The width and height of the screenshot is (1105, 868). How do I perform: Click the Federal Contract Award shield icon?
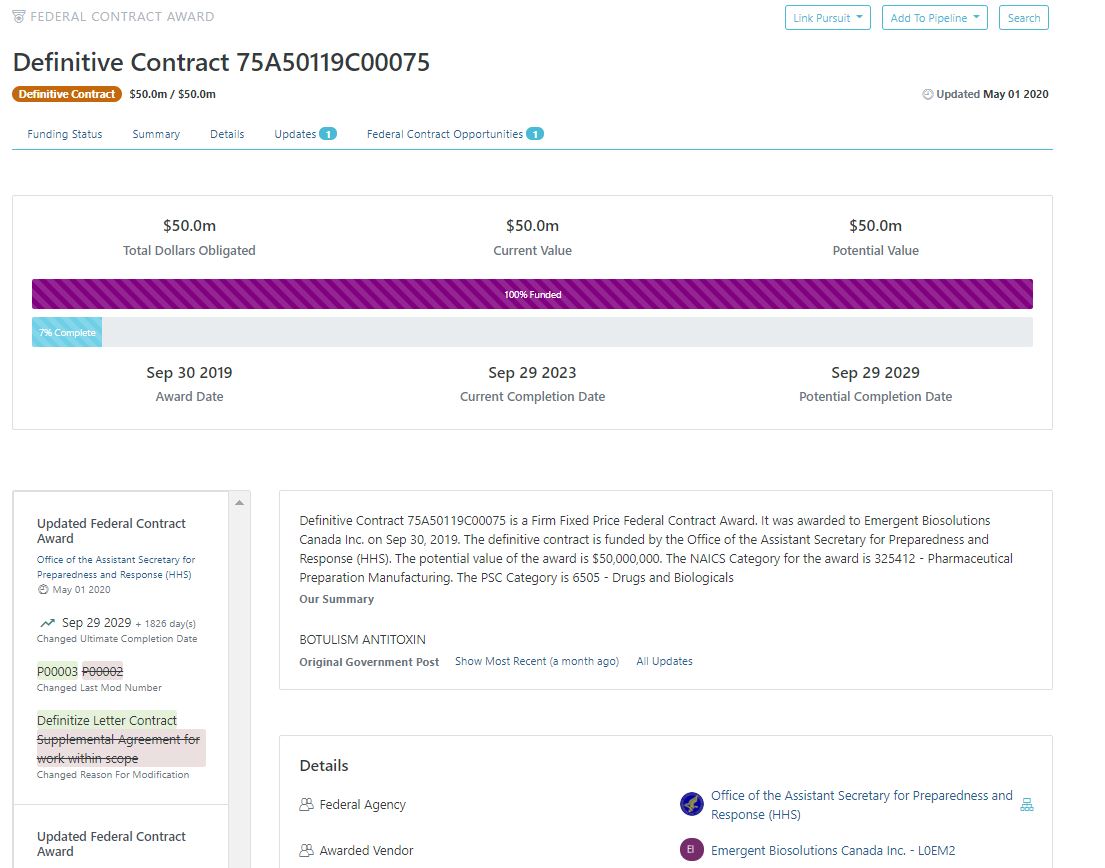[19, 17]
